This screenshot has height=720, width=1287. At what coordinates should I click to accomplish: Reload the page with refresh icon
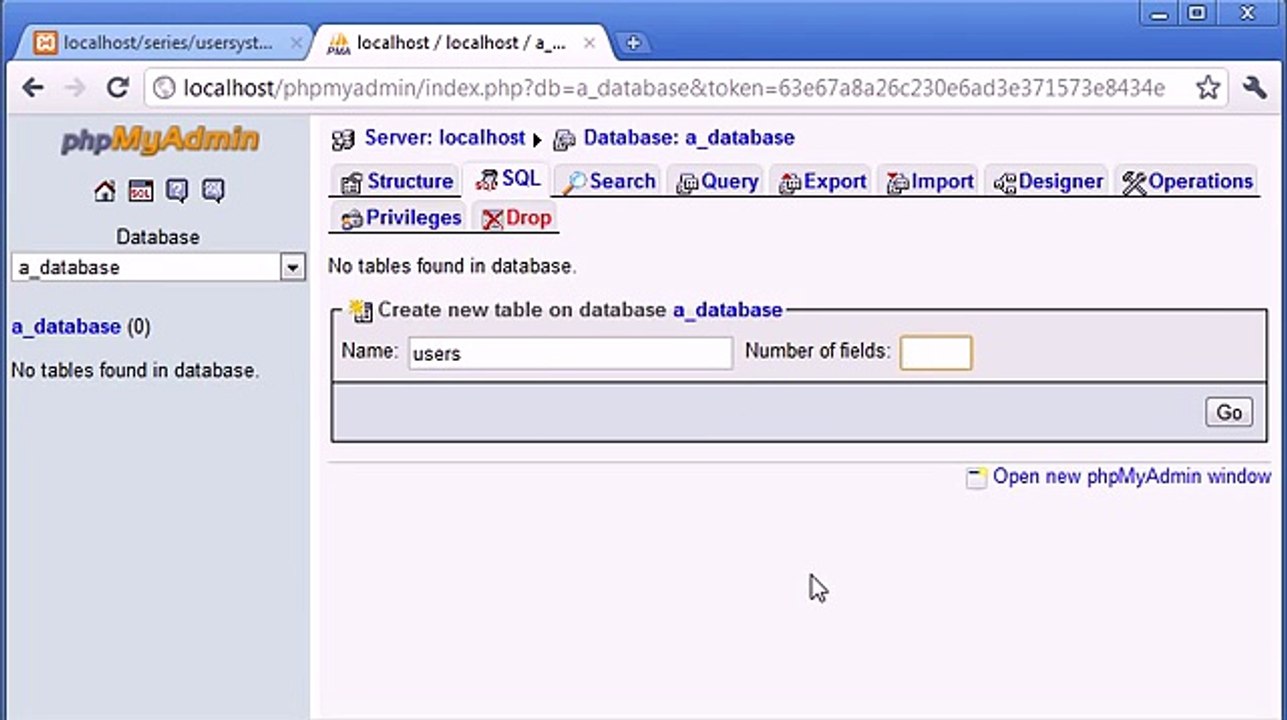(118, 88)
